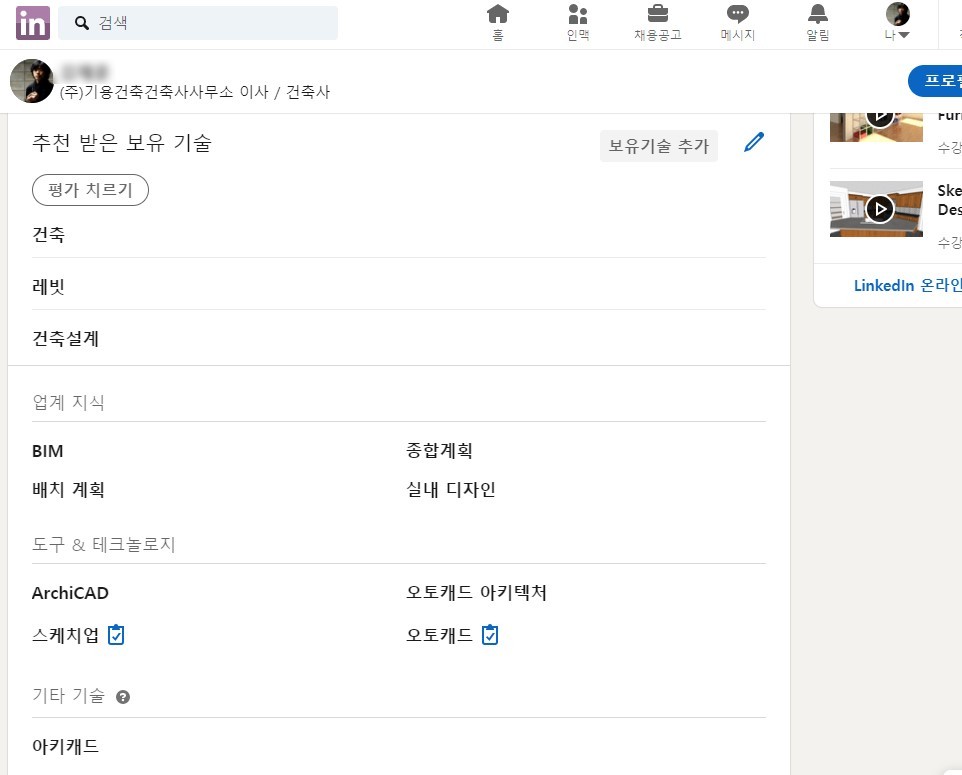
Task: Open the 실내 디자인 skill
Action: tap(451, 490)
